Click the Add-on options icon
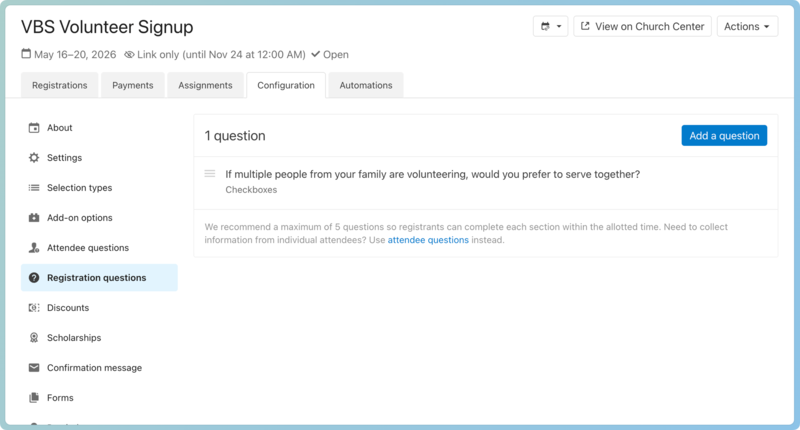 pyautogui.click(x=34, y=218)
